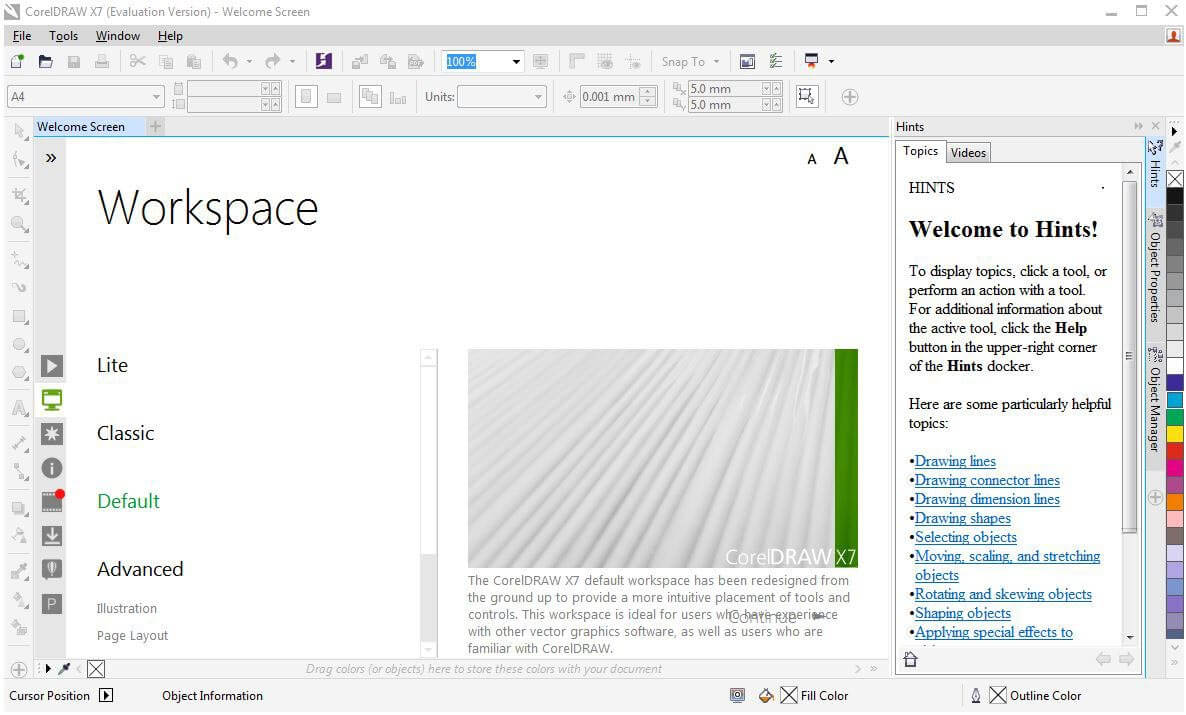This screenshot has width=1186, height=715.
Task: Click the Workspace monitor icon in sidebar
Action: [52, 399]
